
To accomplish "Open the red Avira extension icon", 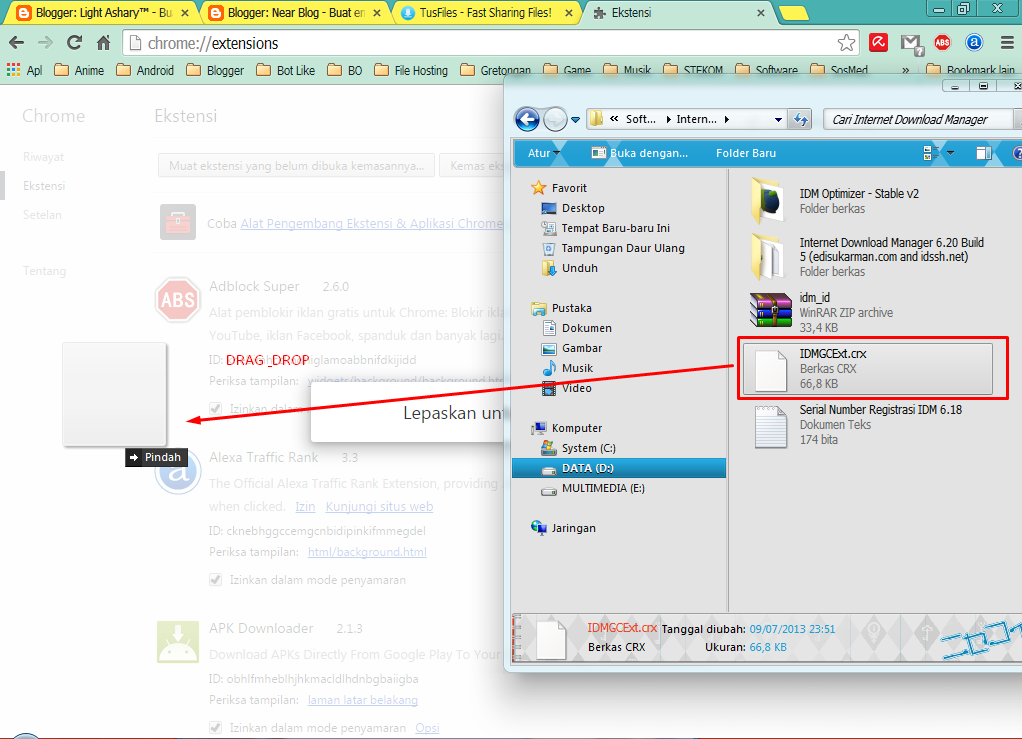I will pos(879,43).
